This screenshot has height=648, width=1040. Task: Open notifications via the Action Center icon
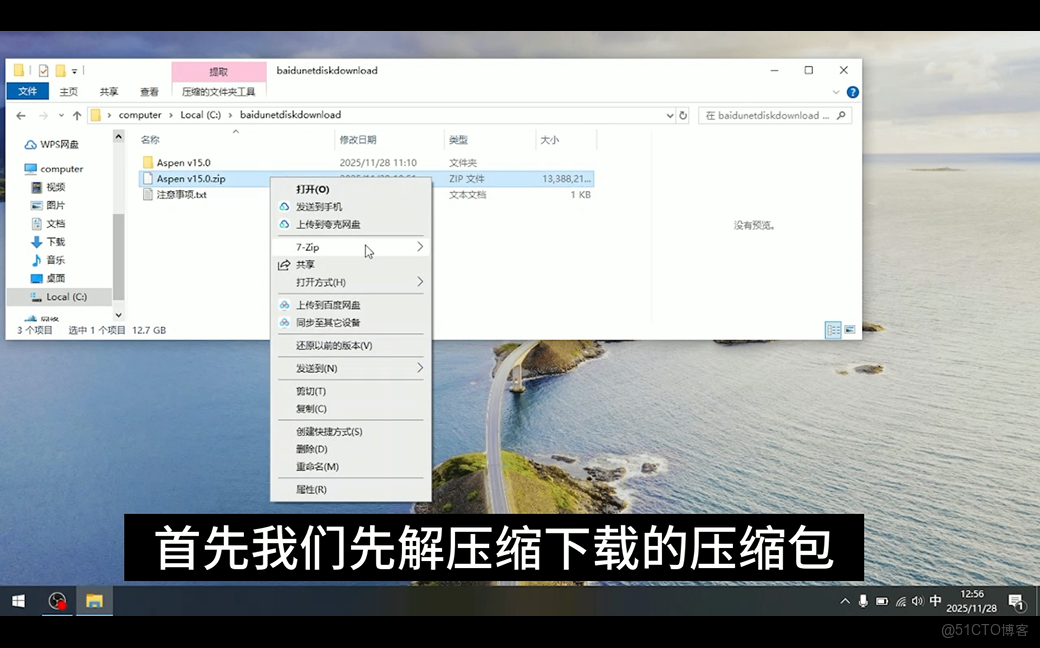(x=1016, y=601)
